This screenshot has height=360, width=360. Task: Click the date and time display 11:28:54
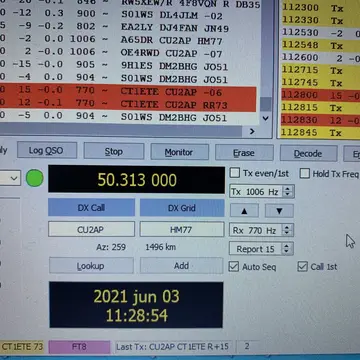(136, 305)
